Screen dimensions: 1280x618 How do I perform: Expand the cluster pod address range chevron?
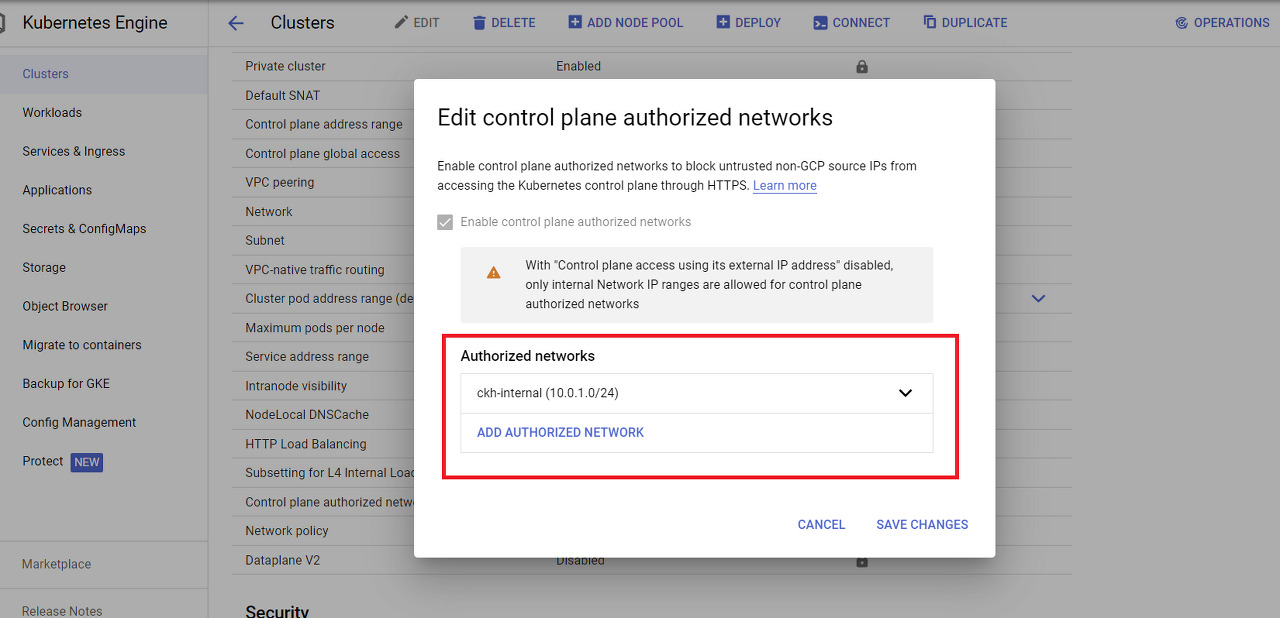pyautogui.click(x=1038, y=298)
